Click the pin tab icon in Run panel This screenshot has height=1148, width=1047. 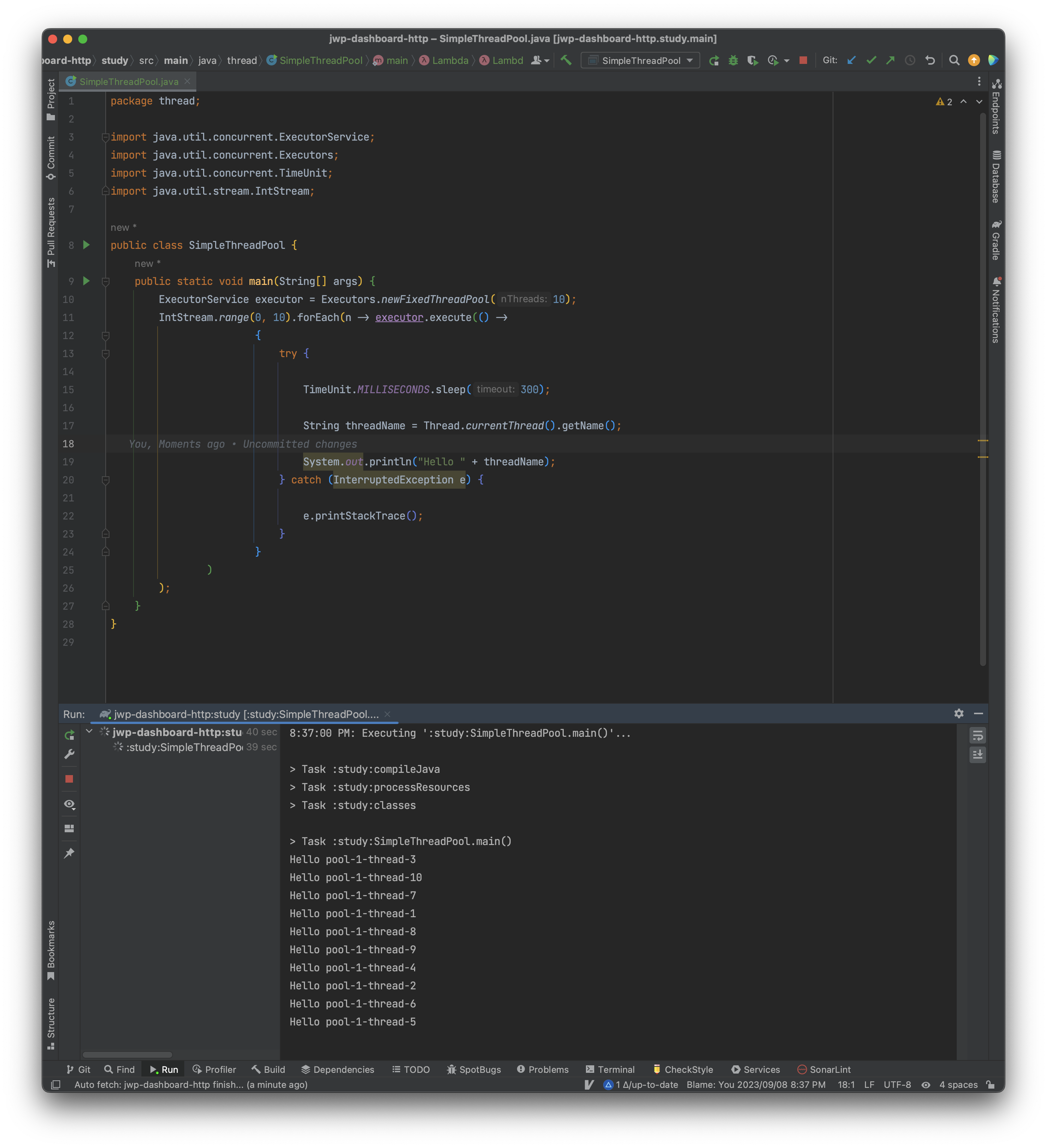(70, 853)
